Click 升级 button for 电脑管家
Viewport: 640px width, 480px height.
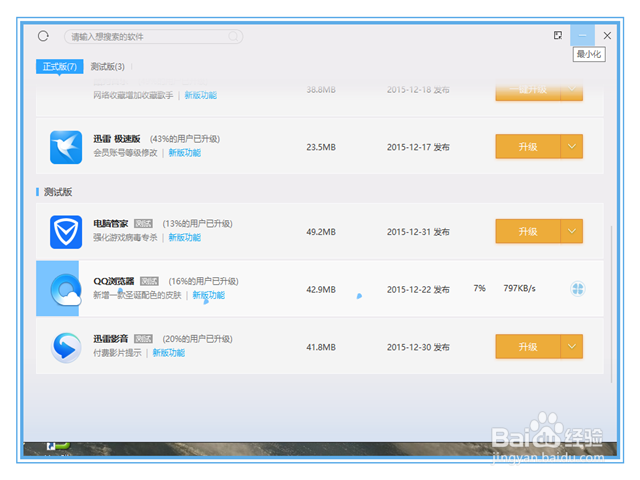528,231
